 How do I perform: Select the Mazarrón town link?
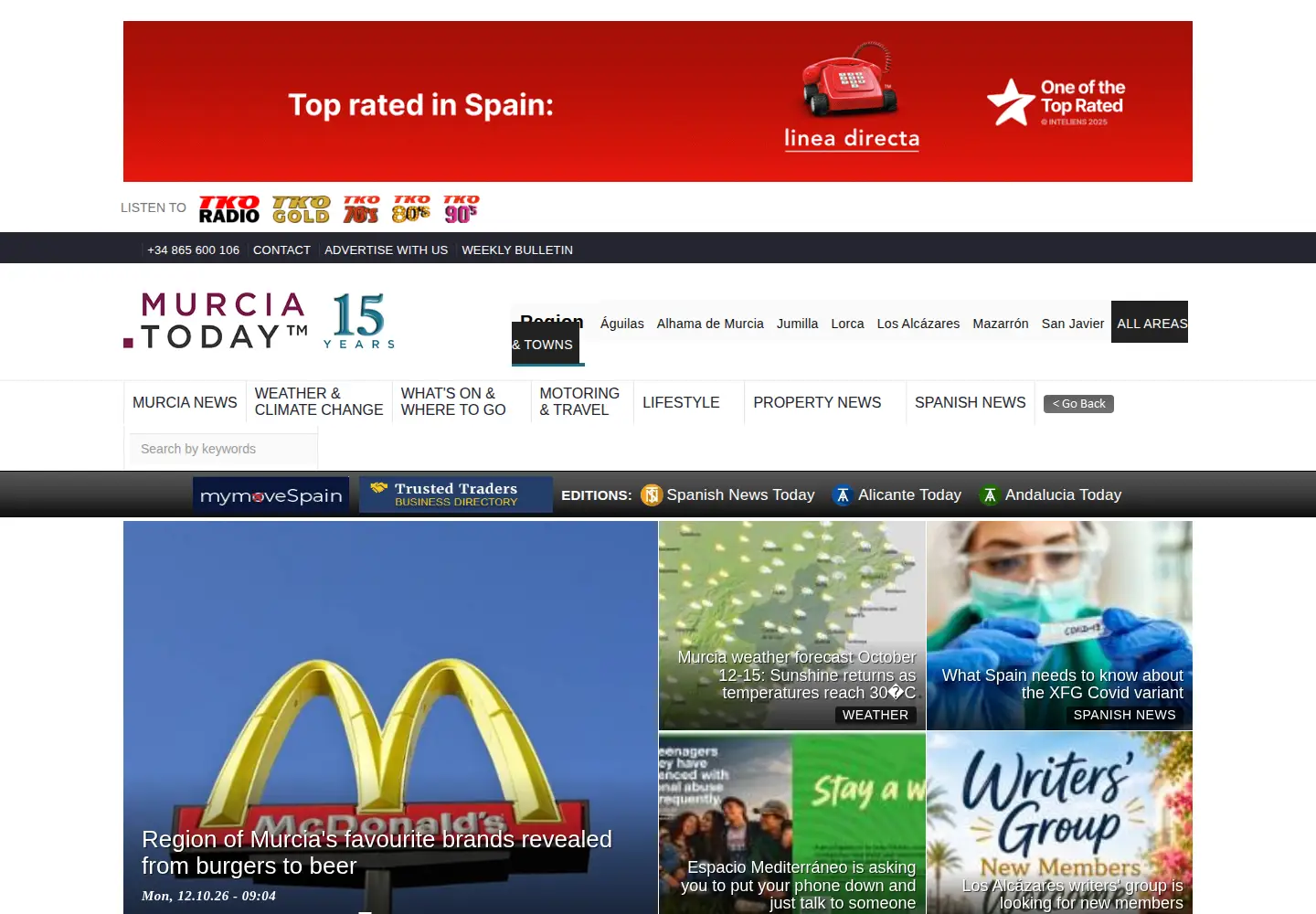[x=1001, y=324]
